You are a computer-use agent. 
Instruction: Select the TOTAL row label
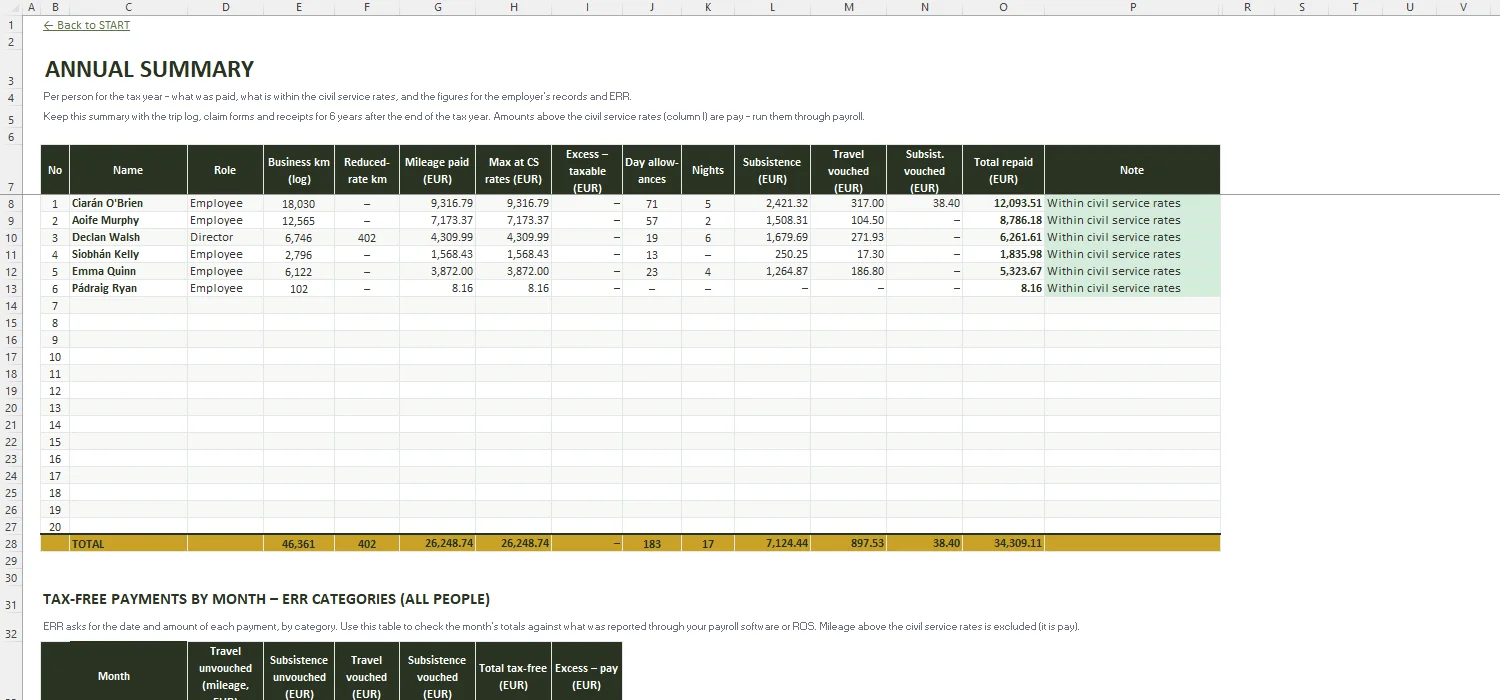click(128, 544)
